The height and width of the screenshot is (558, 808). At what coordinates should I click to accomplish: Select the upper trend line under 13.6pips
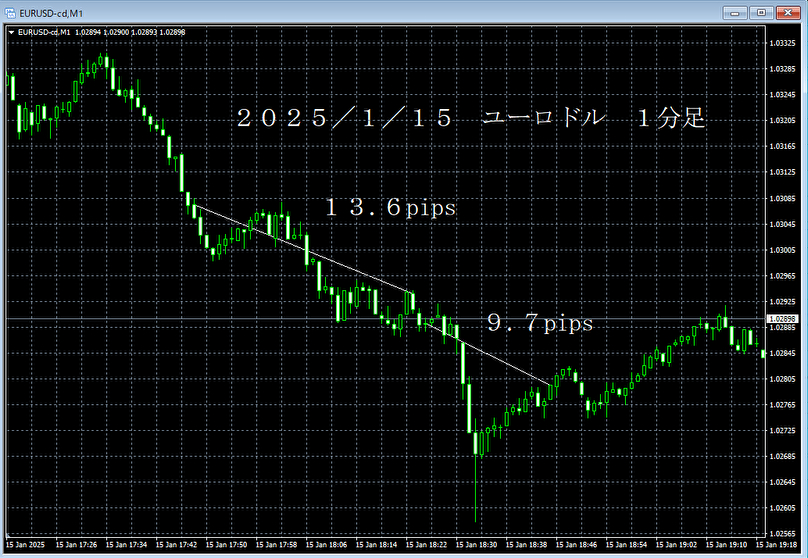click(x=300, y=248)
